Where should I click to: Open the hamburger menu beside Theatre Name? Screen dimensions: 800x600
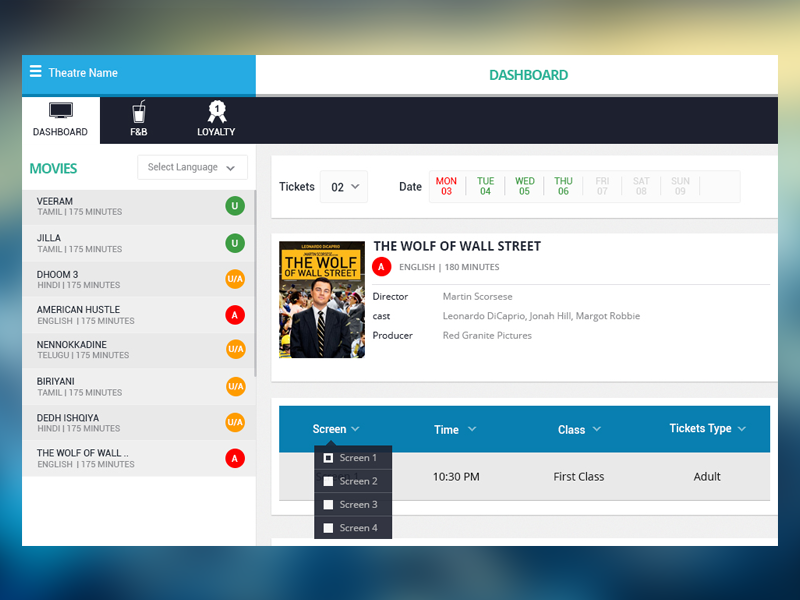[35, 71]
